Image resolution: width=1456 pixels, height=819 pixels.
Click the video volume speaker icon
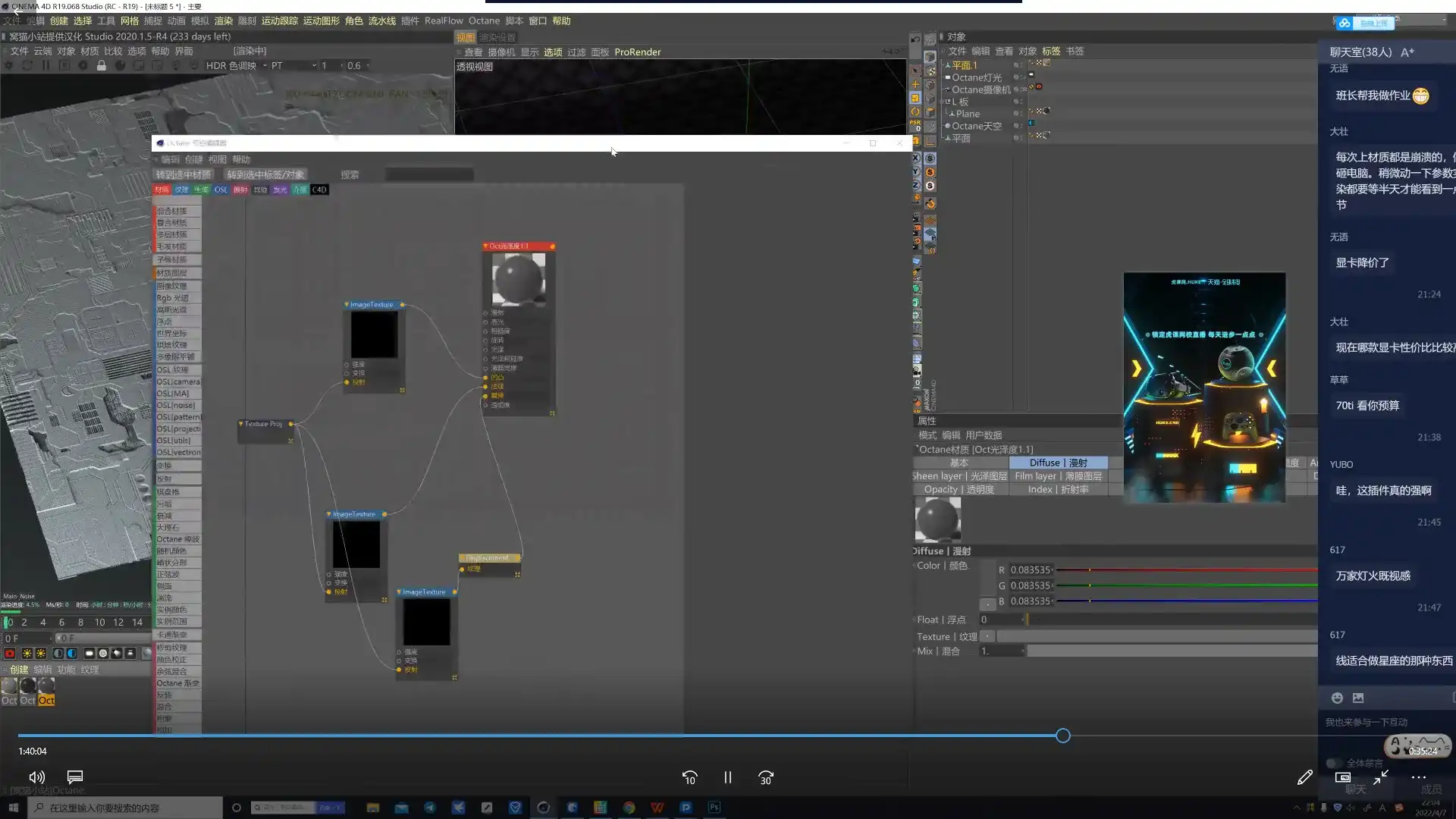click(36, 777)
